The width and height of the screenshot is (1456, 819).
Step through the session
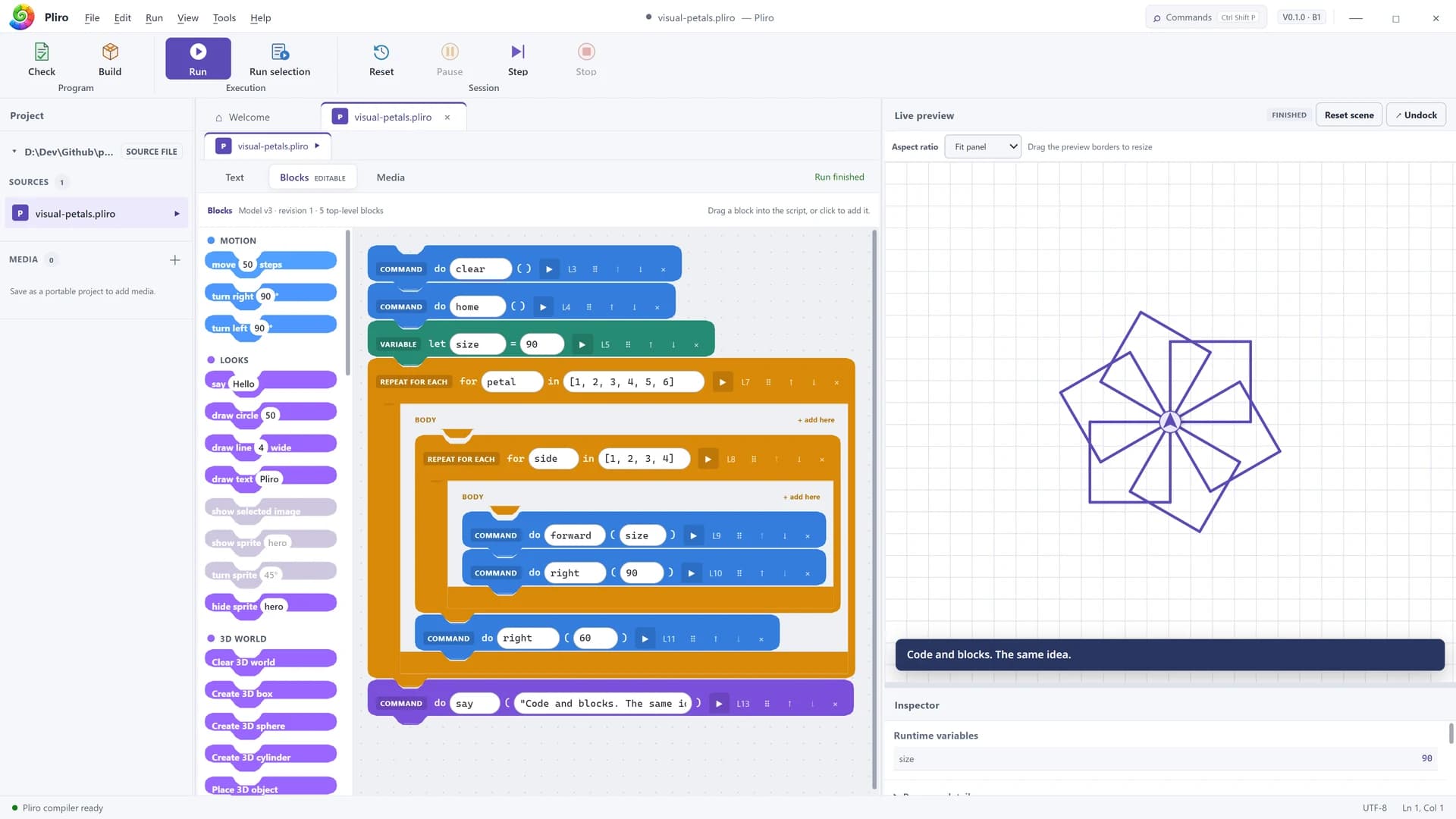pos(518,58)
